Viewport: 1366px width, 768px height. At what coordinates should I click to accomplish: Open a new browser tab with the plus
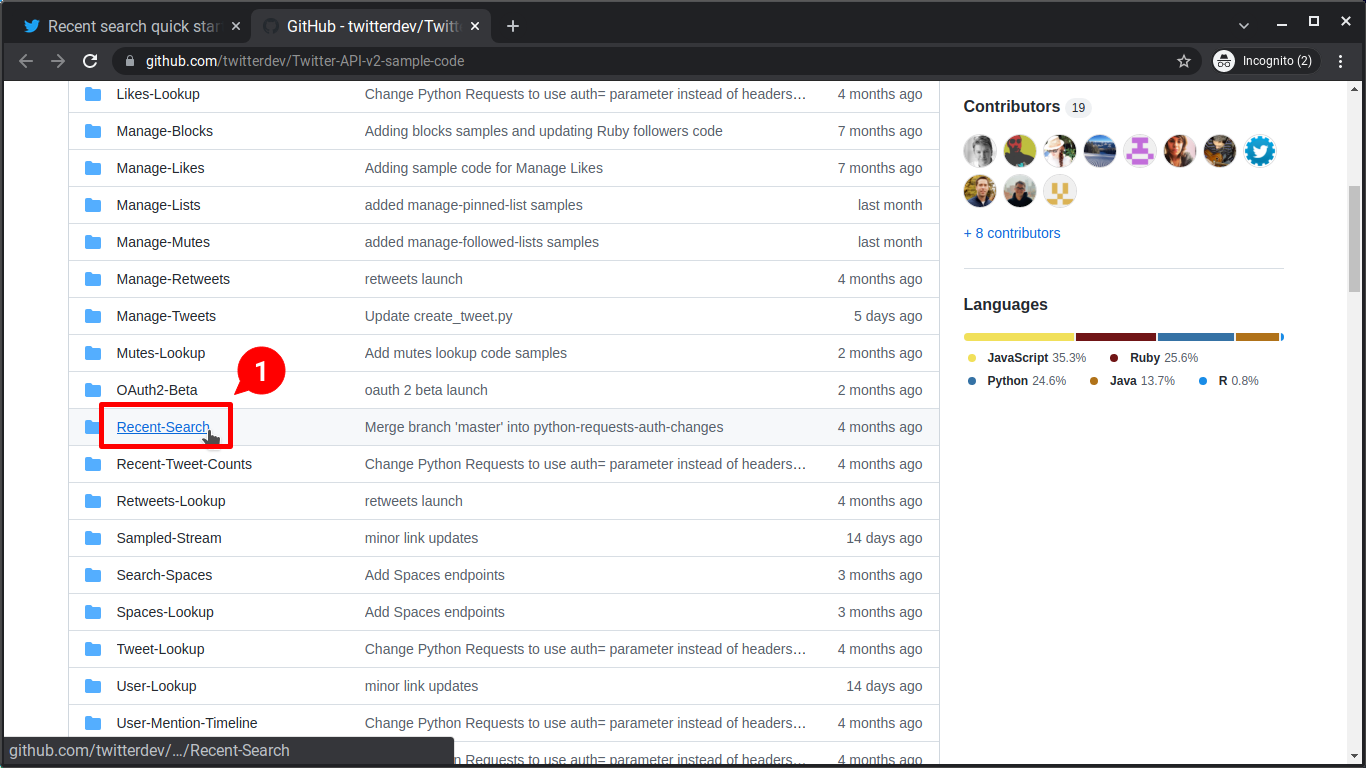click(513, 26)
